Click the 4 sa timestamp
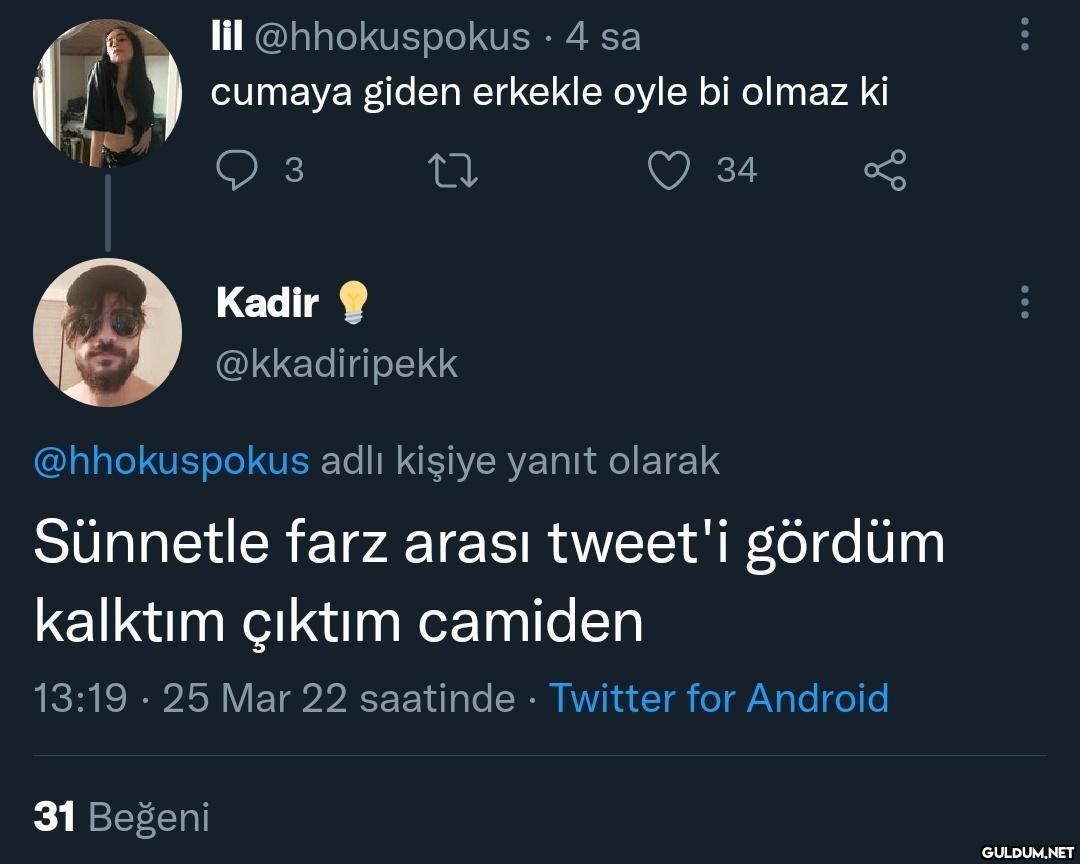This screenshot has height=864, width=1080. coord(603,37)
